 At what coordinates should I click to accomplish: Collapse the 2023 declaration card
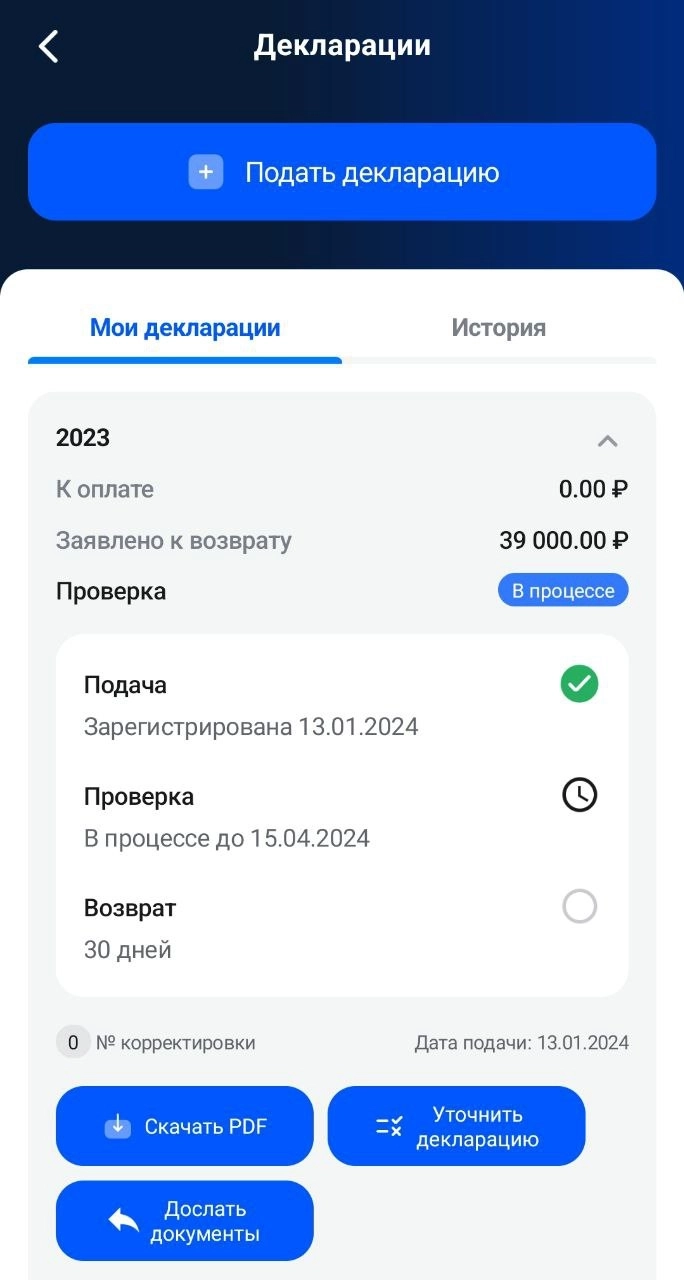click(608, 439)
